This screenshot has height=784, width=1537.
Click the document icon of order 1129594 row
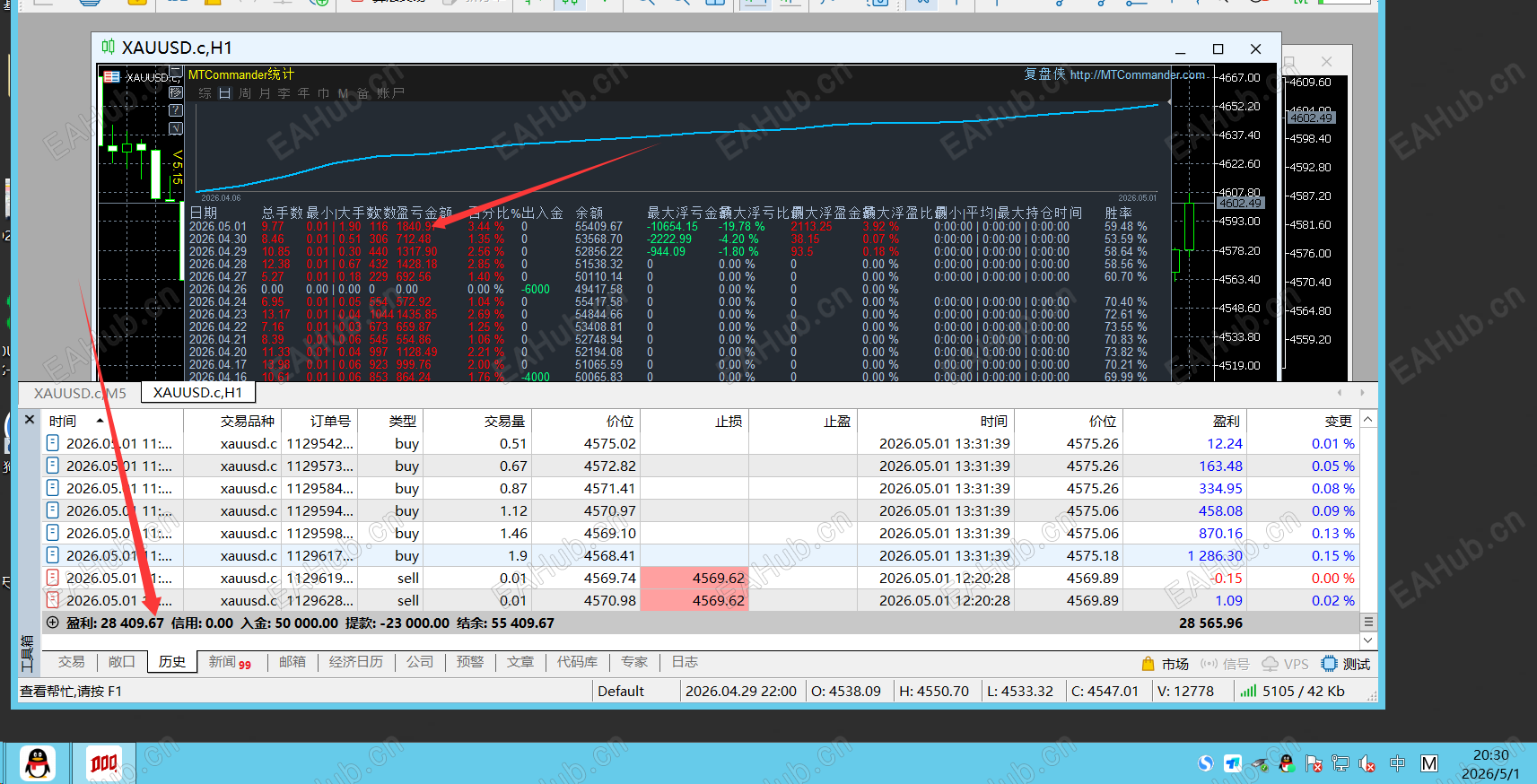53,510
